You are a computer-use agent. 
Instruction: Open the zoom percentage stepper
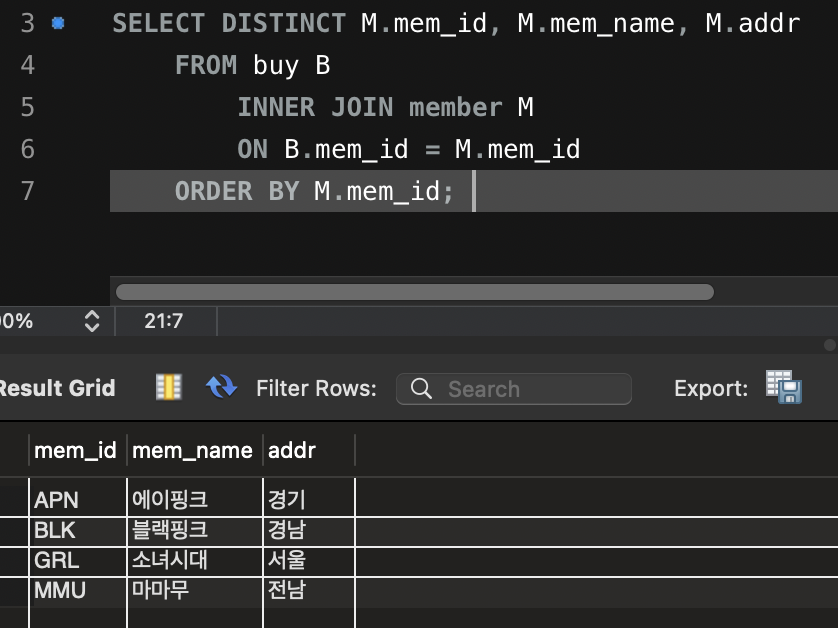pos(92,321)
